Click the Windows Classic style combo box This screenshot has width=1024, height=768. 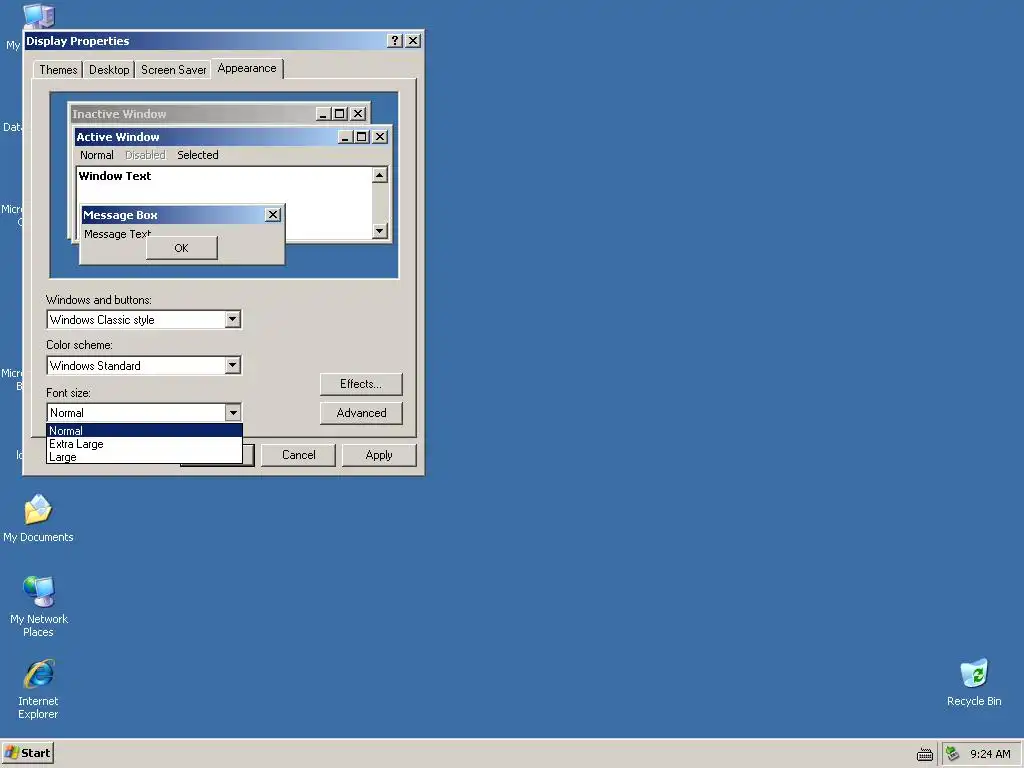click(144, 319)
